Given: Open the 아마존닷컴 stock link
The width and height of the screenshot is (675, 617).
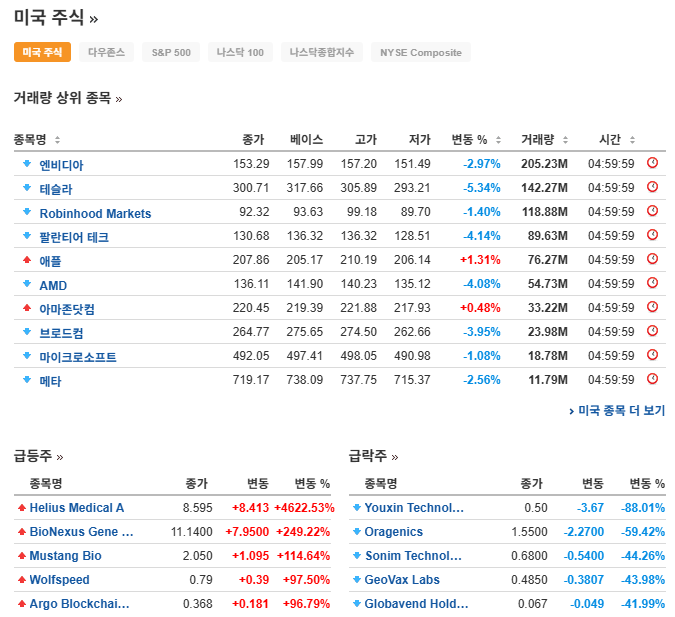Looking at the screenshot, I should coord(67,309).
